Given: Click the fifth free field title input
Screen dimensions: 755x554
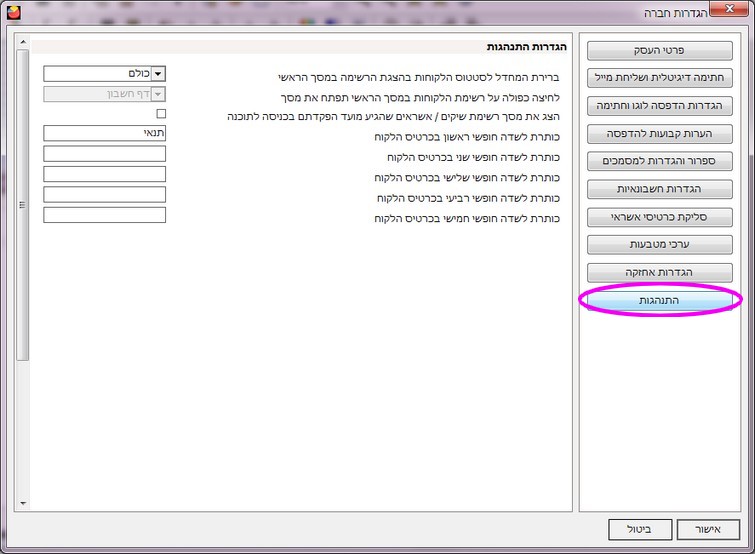Looking at the screenshot, I should (105, 215).
